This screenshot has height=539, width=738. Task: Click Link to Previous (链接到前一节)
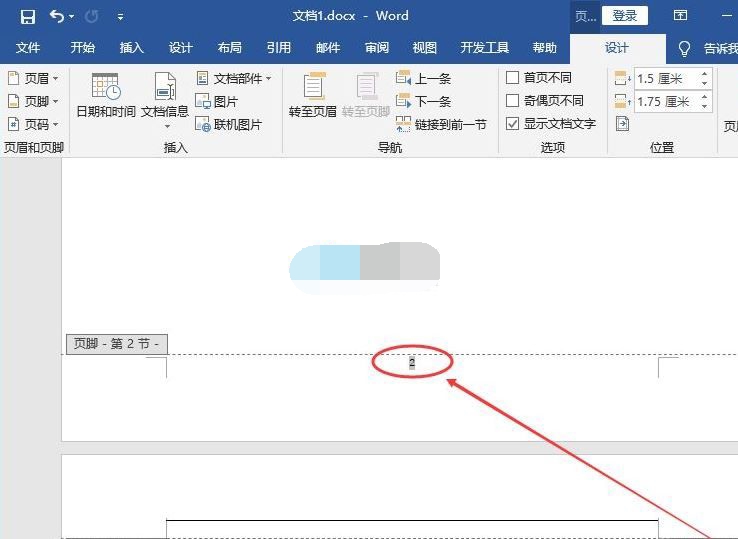441,124
